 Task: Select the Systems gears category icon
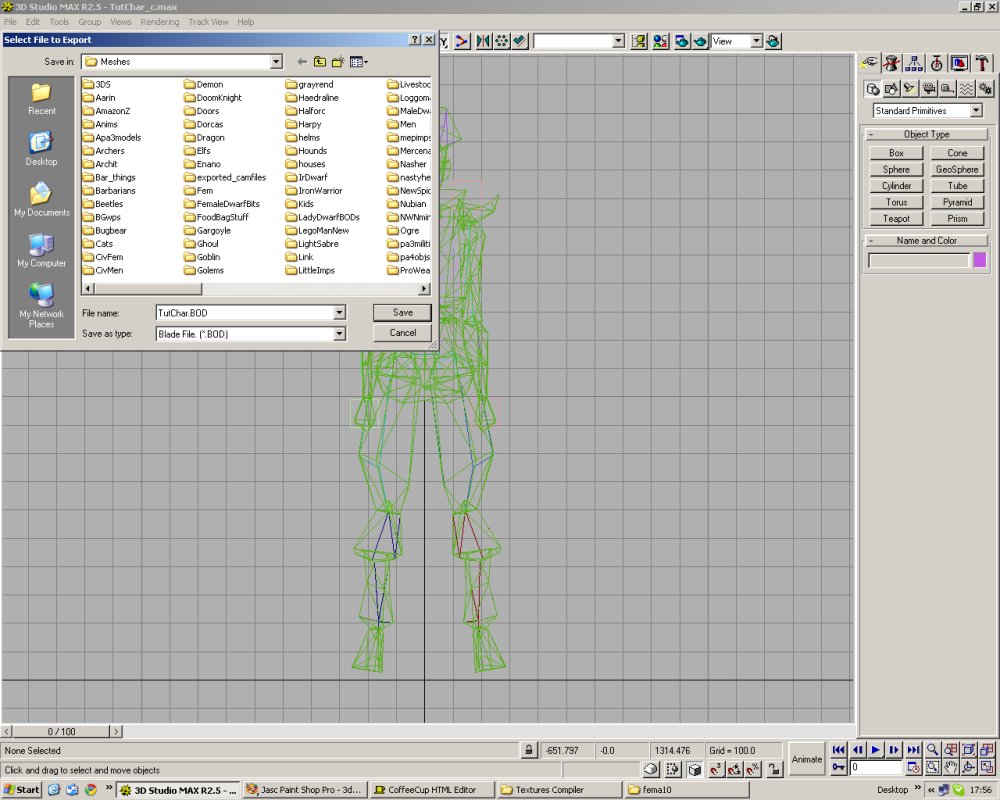click(985, 89)
